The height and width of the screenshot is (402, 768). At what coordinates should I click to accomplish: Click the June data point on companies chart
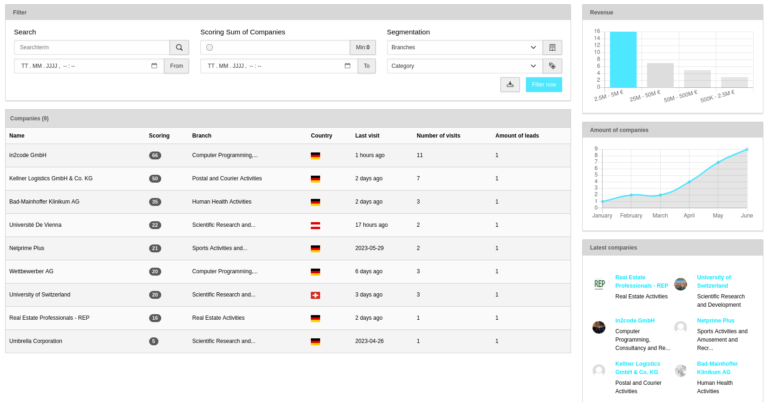click(747, 149)
